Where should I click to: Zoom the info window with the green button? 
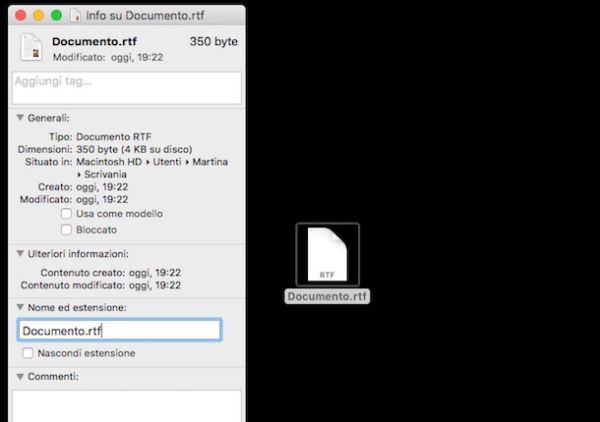[56, 16]
